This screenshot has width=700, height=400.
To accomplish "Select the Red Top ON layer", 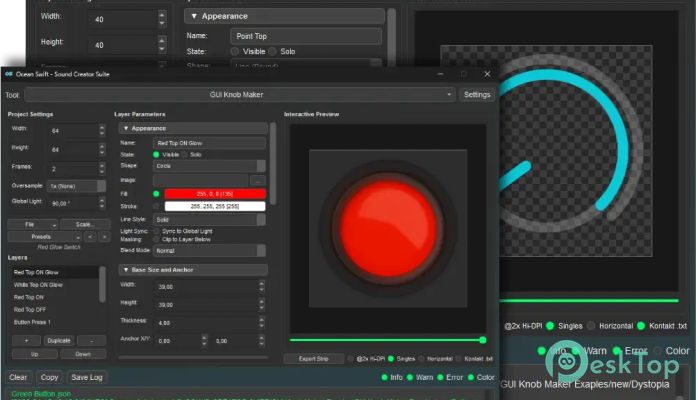I will click(54, 297).
